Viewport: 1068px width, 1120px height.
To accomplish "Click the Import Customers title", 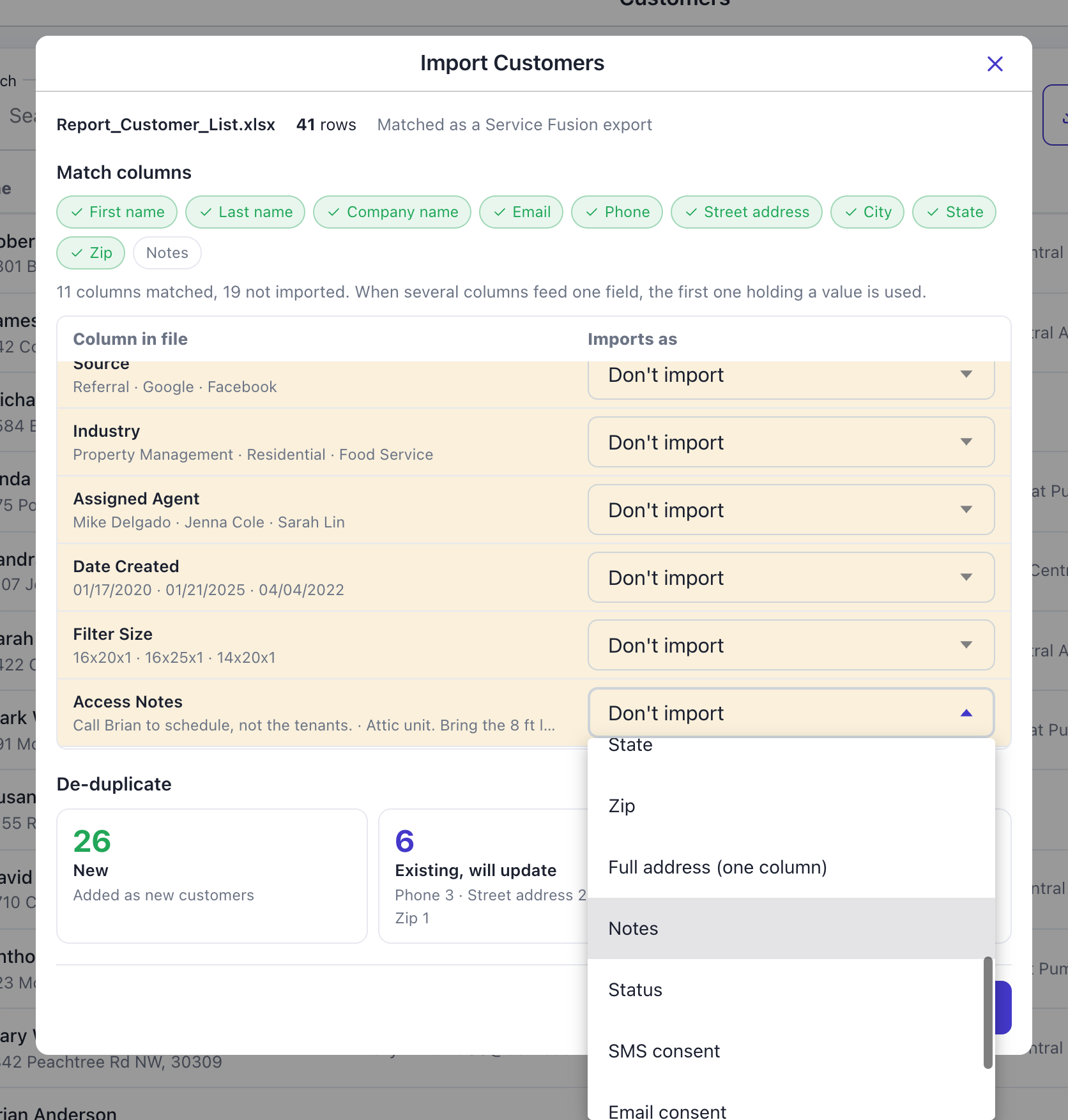I will [x=512, y=63].
